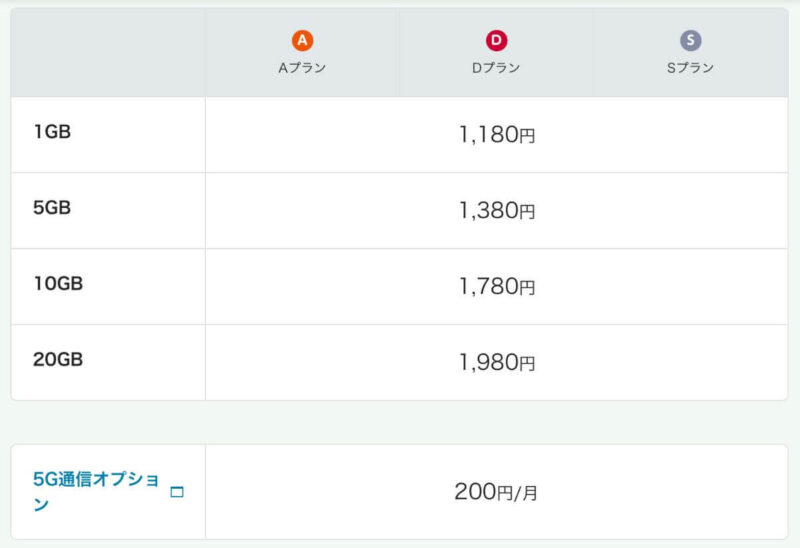Click the Aプラン header cell background
This screenshot has width=800, height=548.
tap(302, 53)
